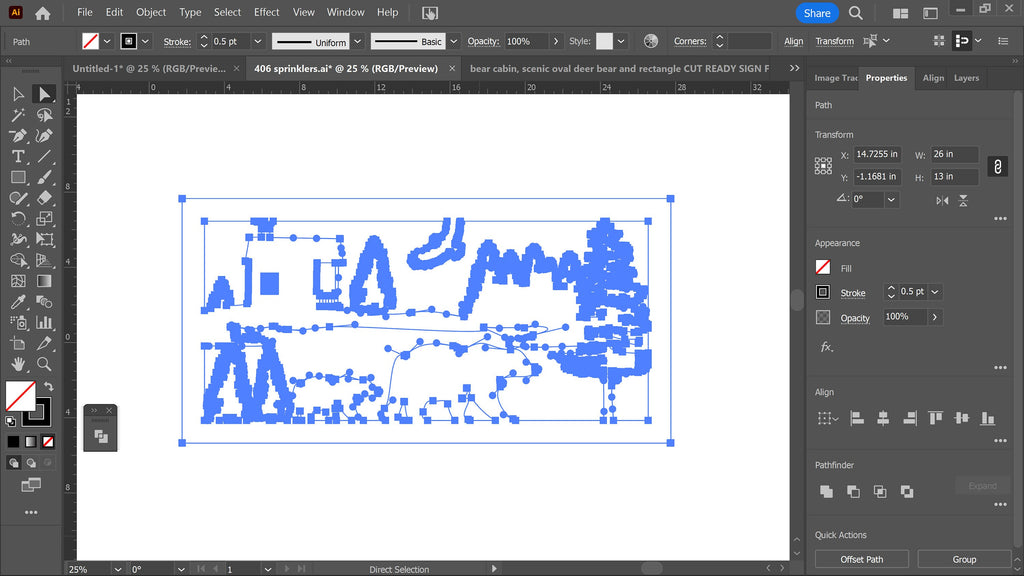Image resolution: width=1024 pixels, height=576 pixels.
Task: Open Basic brush definition dropdown
Action: point(453,41)
